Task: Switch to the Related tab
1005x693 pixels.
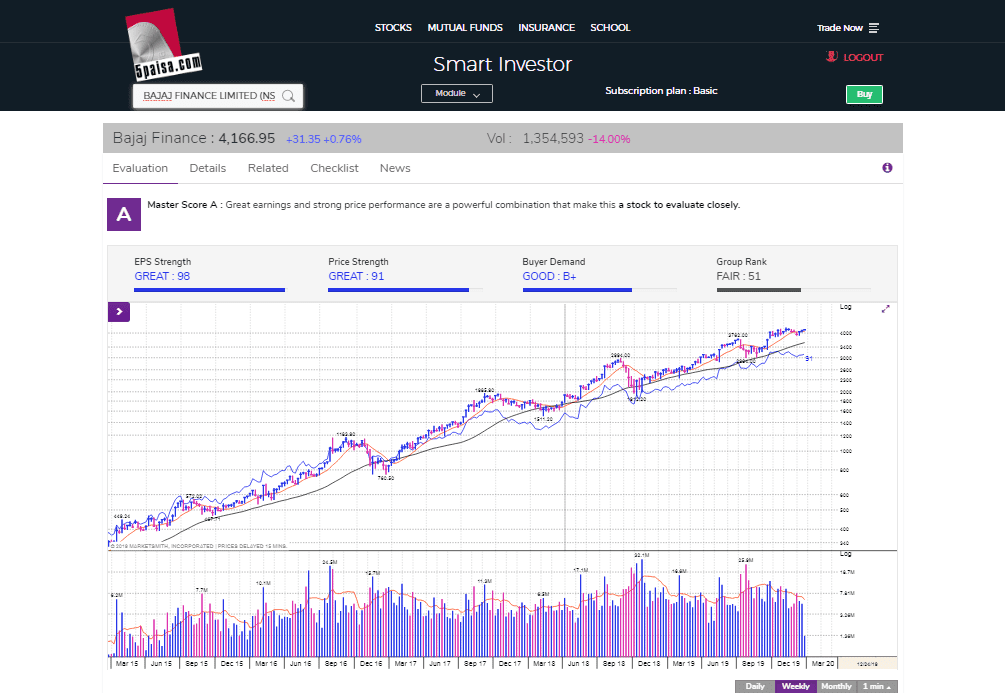Action: point(268,168)
